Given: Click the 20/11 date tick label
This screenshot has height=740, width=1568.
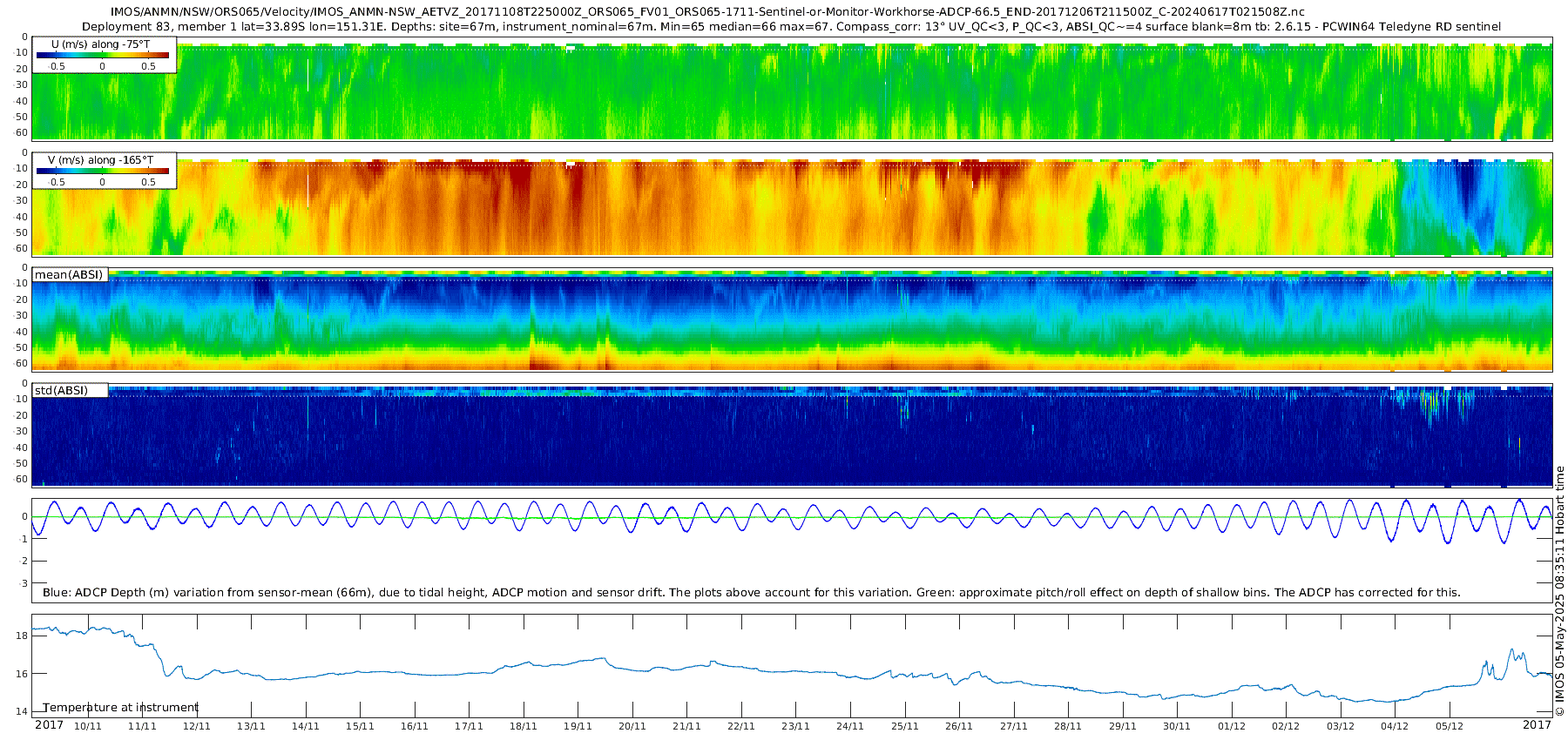Looking at the screenshot, I should pos(632,726).
